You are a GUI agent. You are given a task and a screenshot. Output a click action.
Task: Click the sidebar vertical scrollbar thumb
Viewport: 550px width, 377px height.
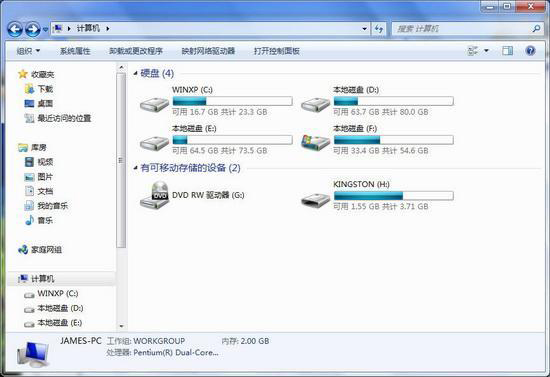(x=121, y=161)
